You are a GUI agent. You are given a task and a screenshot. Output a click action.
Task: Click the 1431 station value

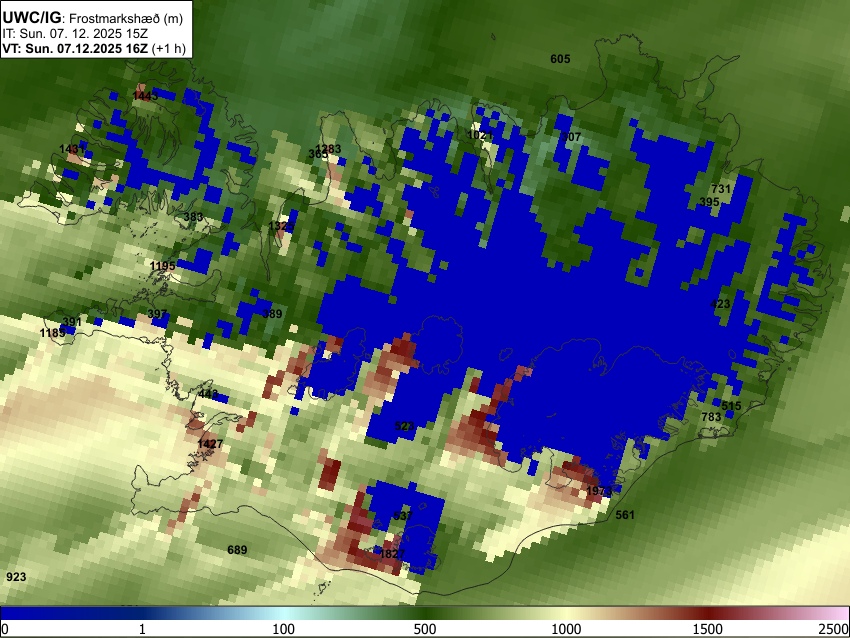click(x=72, y=149)
